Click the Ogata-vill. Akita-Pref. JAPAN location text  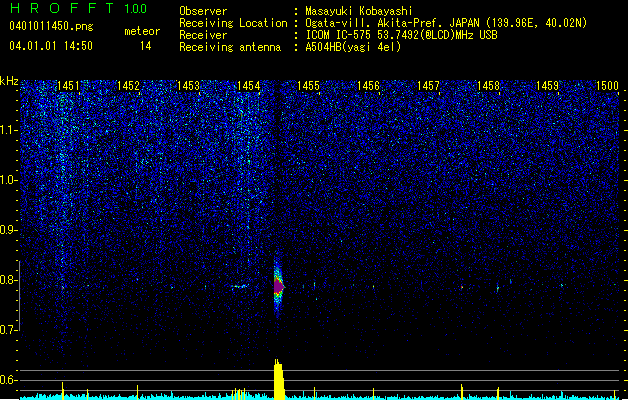[446, 23]
